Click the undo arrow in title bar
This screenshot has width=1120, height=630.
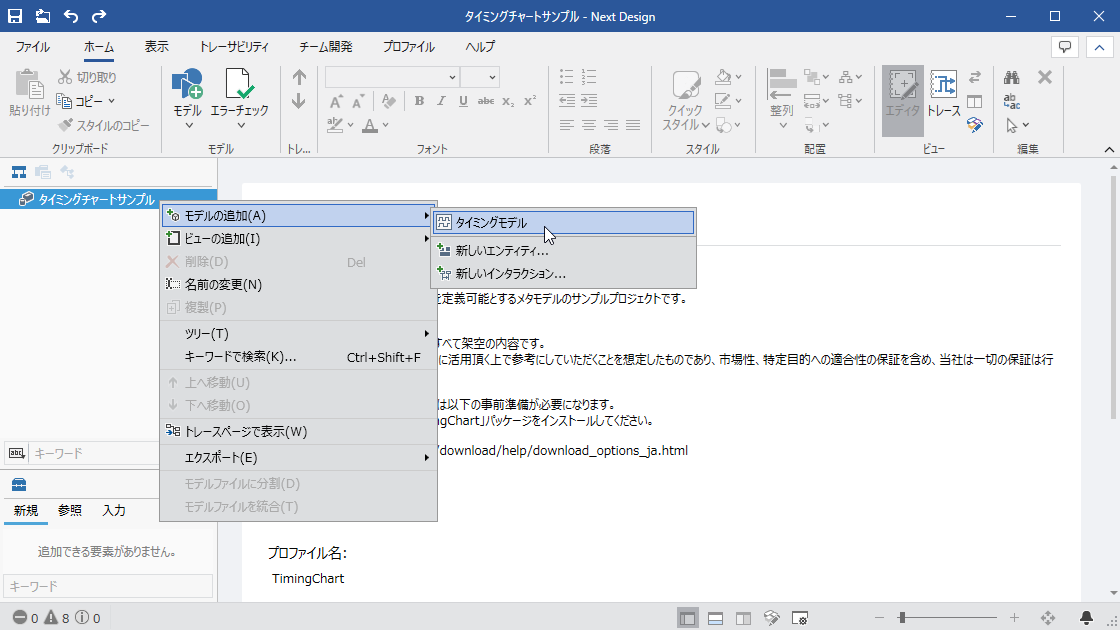click(71, 16)
